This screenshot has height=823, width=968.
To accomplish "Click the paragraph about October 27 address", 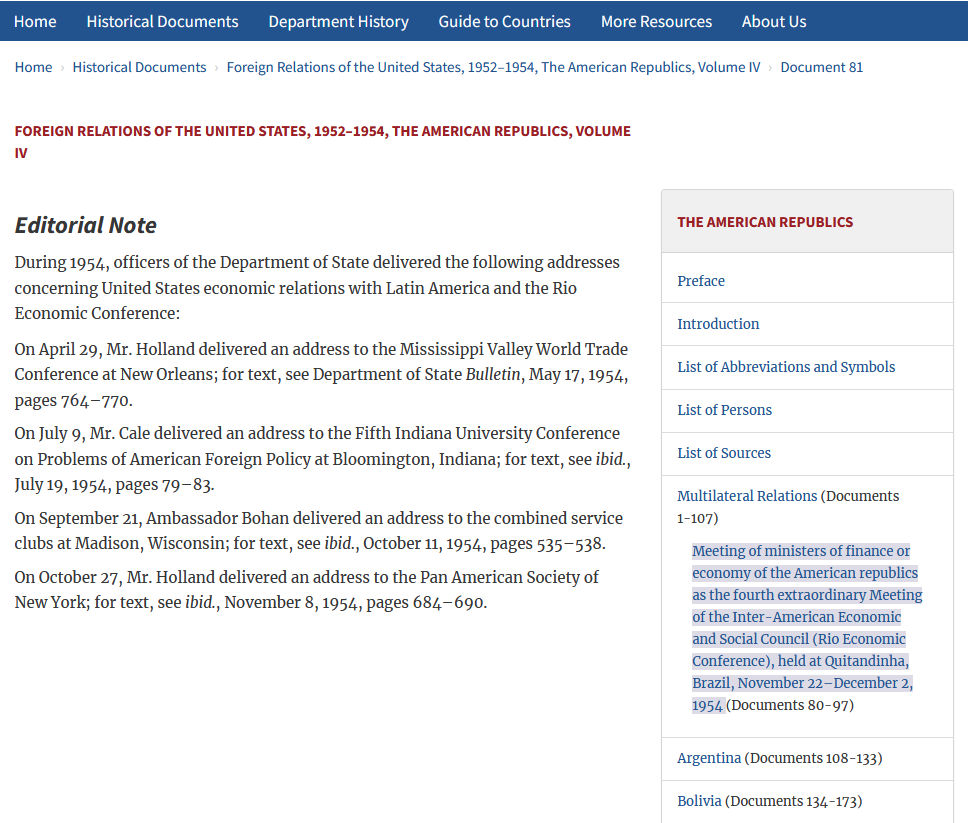I will pyautogui.click(x=307, y=590).
